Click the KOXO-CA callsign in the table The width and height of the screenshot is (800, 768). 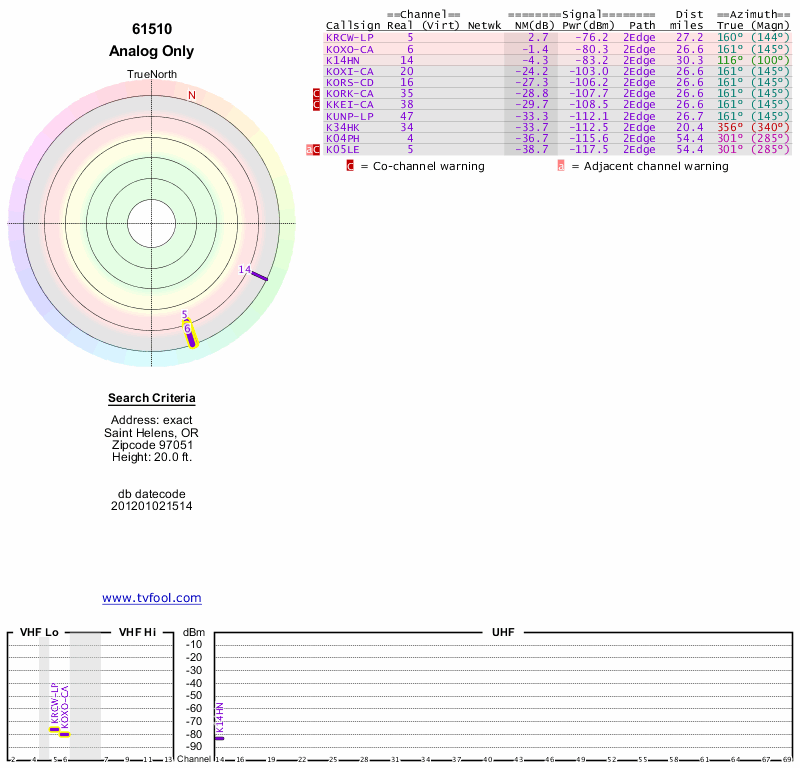(x=349, y=49)
